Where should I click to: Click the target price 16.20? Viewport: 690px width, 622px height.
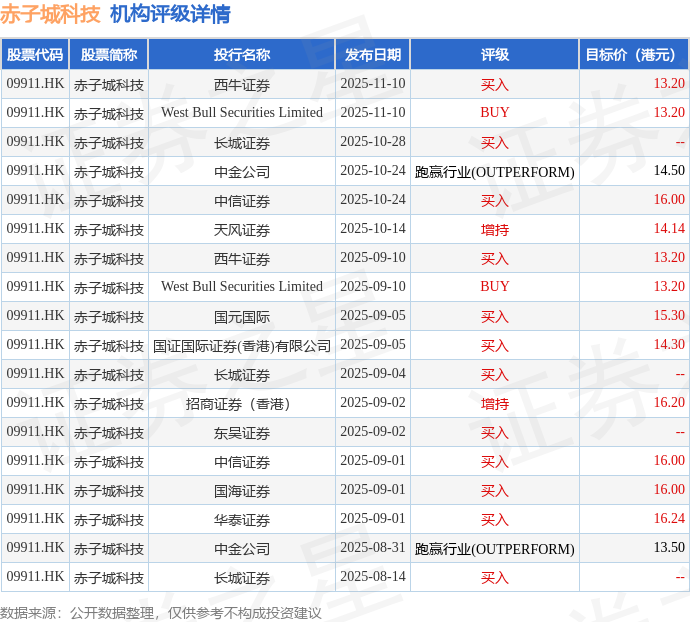click(669, 403)
